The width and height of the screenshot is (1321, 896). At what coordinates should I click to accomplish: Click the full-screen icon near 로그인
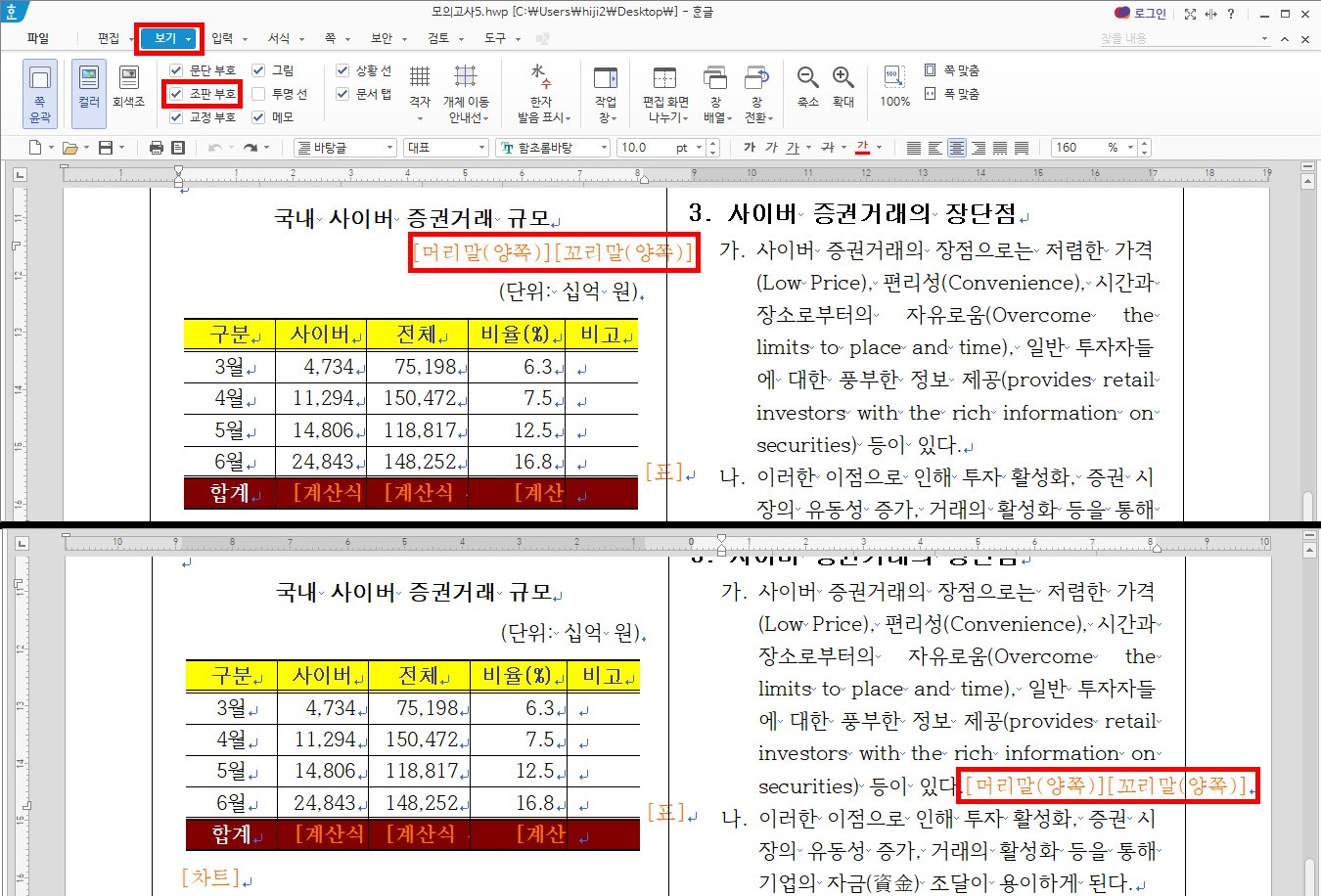click(x=1190, y=14)
